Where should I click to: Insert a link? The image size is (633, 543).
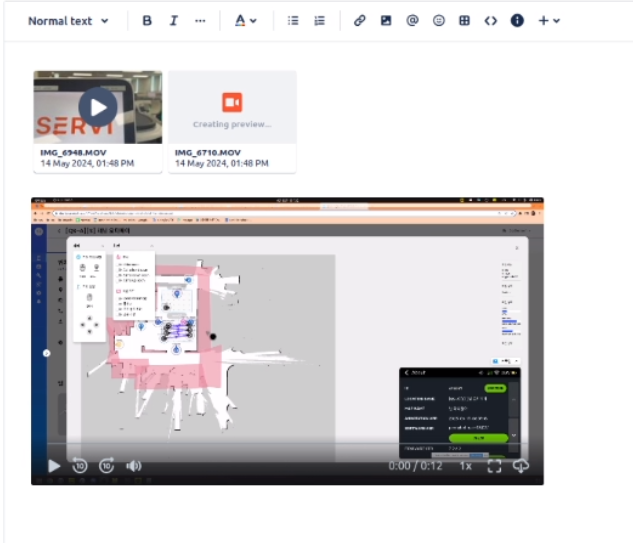pyautogui.click(x=359, y=21)
